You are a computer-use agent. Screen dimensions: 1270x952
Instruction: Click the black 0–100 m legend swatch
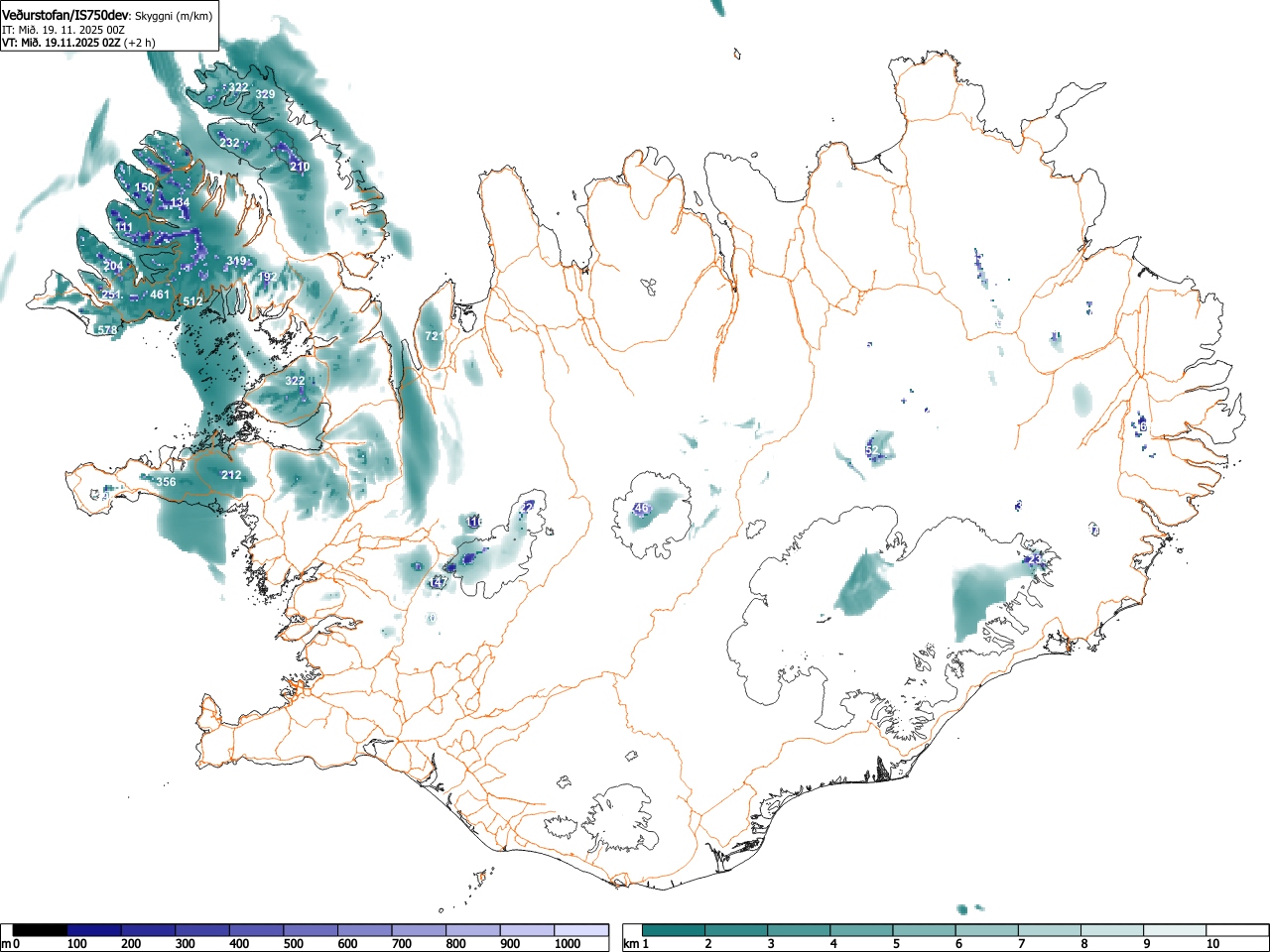[41, 930]
